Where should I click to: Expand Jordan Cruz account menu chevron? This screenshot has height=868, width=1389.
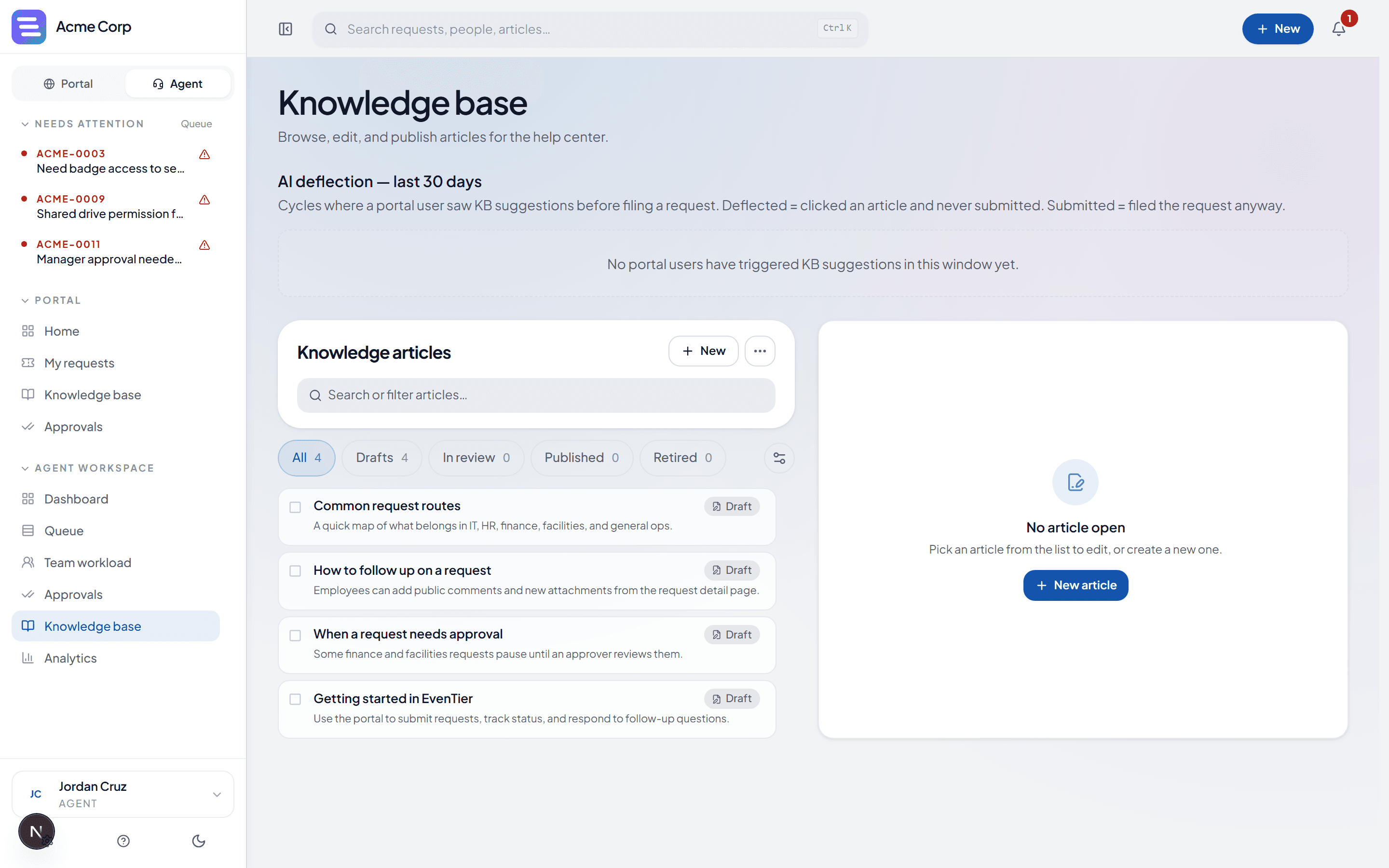pos(217,795)
